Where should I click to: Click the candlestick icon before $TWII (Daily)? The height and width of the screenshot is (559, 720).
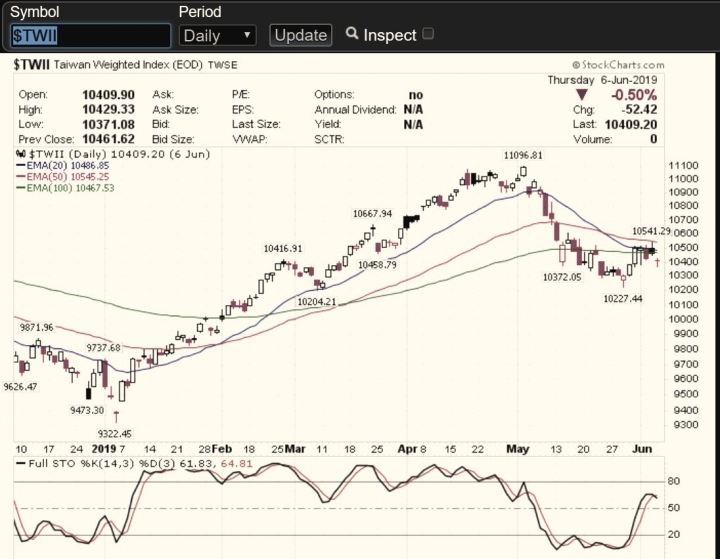[x=21, y=154]
